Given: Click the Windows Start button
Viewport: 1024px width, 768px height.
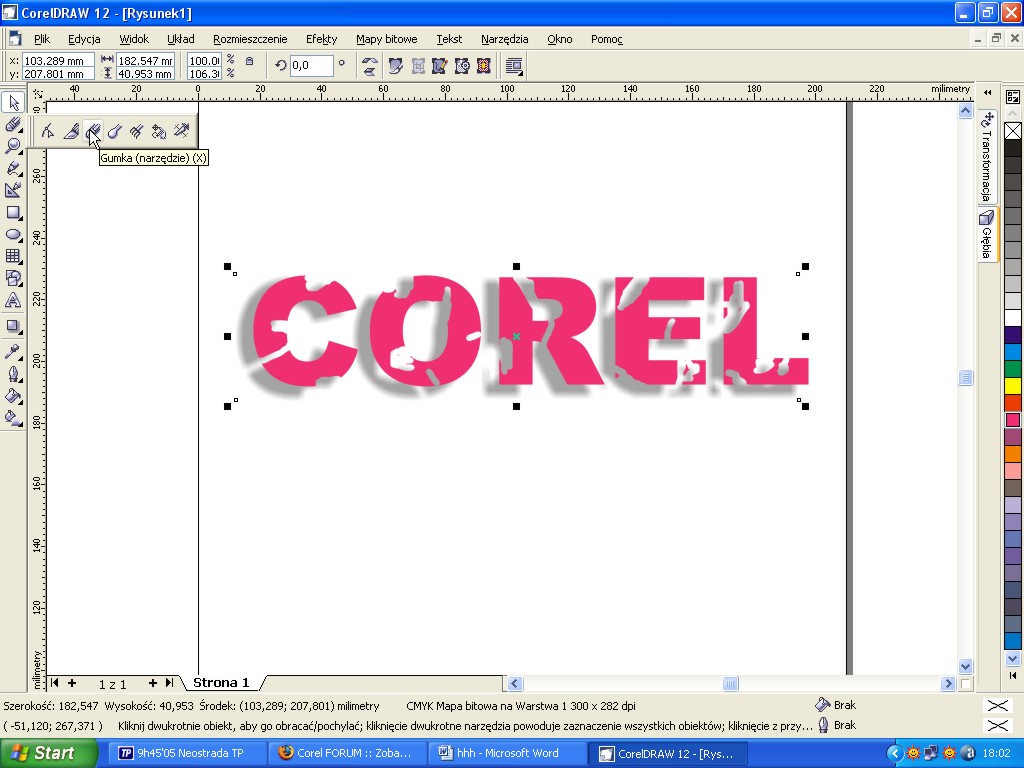Looking at the screenshot, I should 49,753.
